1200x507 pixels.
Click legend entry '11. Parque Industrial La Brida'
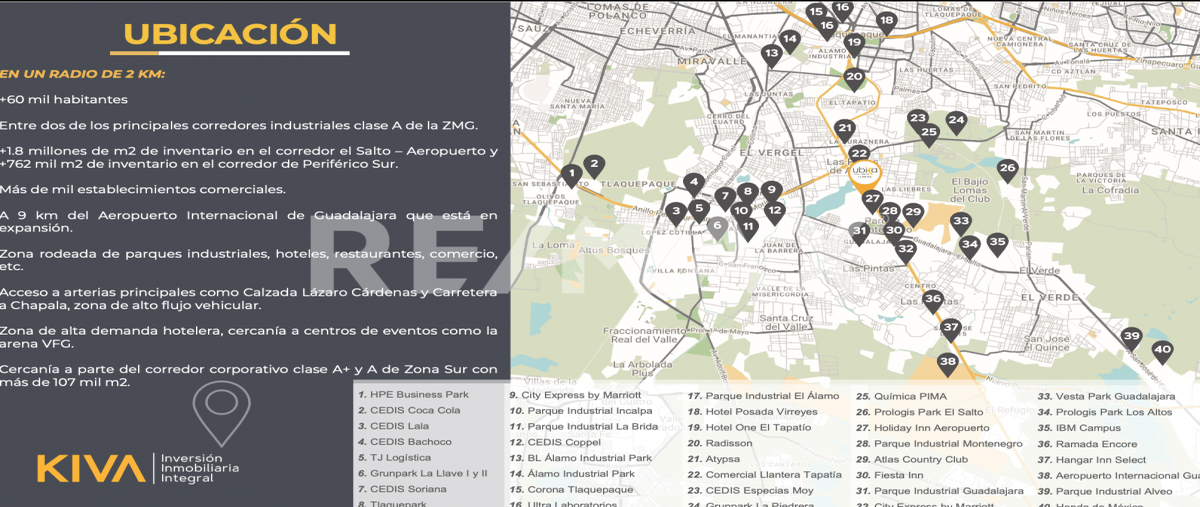click(583, 427)
